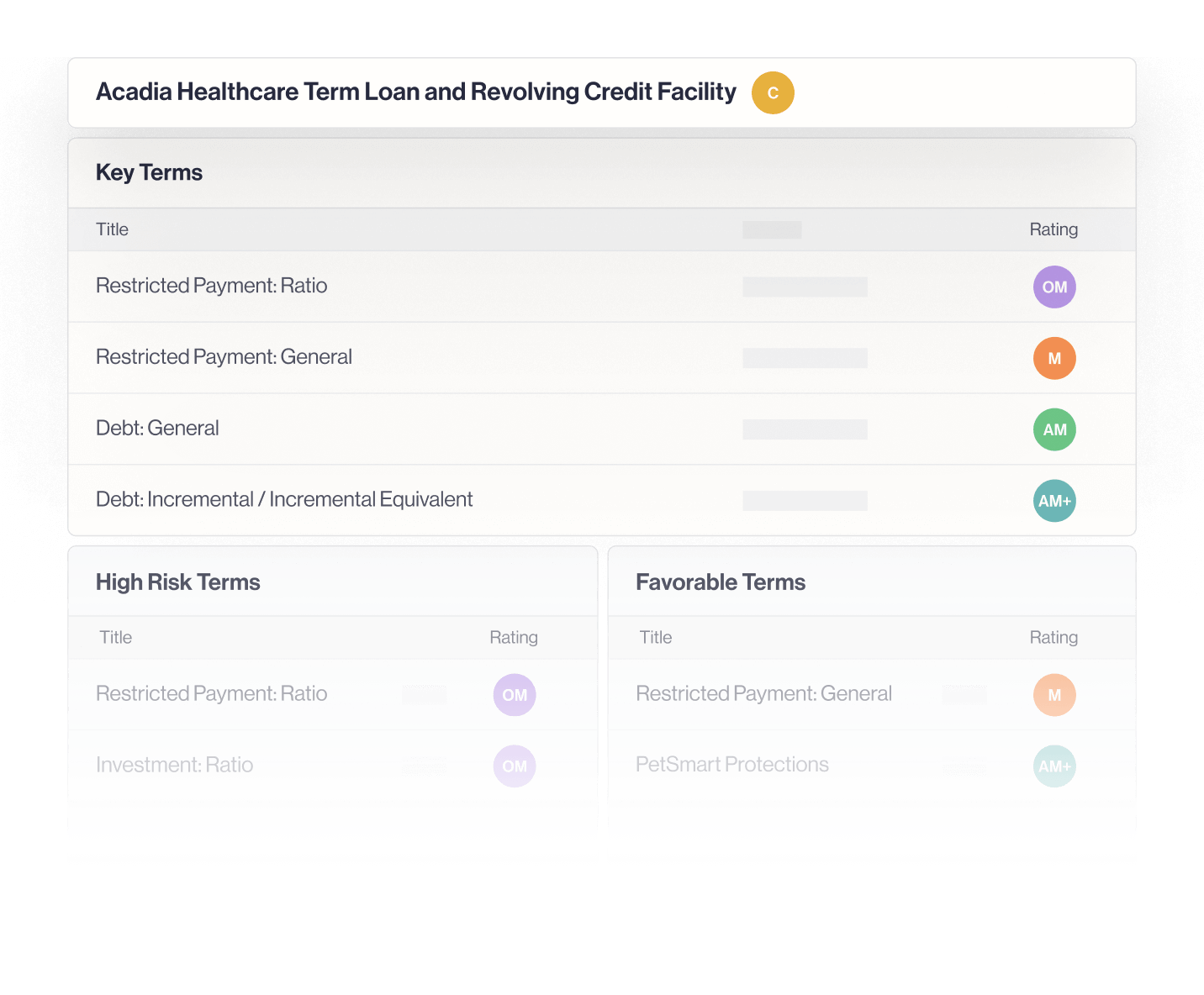1204x995 pixels.
Task: Open the Debt: General term details
Action: pyautogui.click(x=158, y=429)
